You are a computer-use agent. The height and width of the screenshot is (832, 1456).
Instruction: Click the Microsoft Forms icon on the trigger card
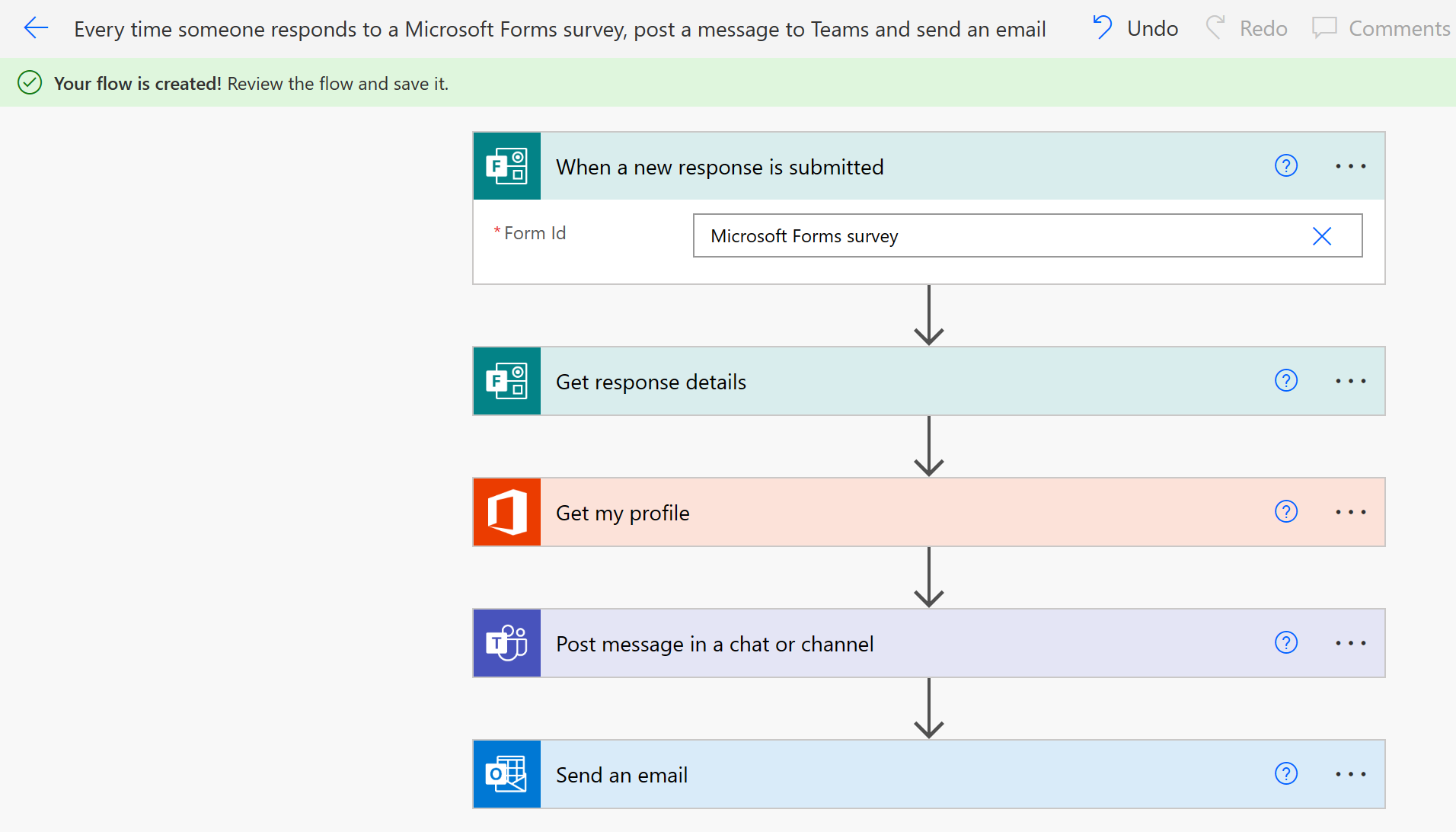coord(506,166)
